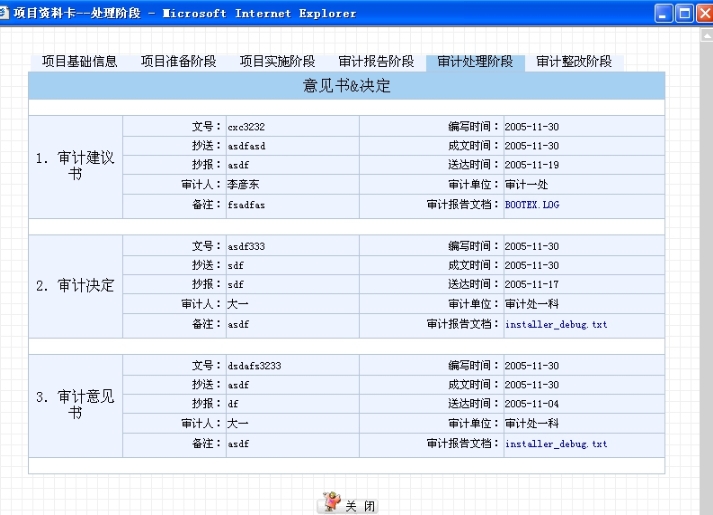
Task: Select the 1. 审计建议书 section label
Action: tap(75, 166)
